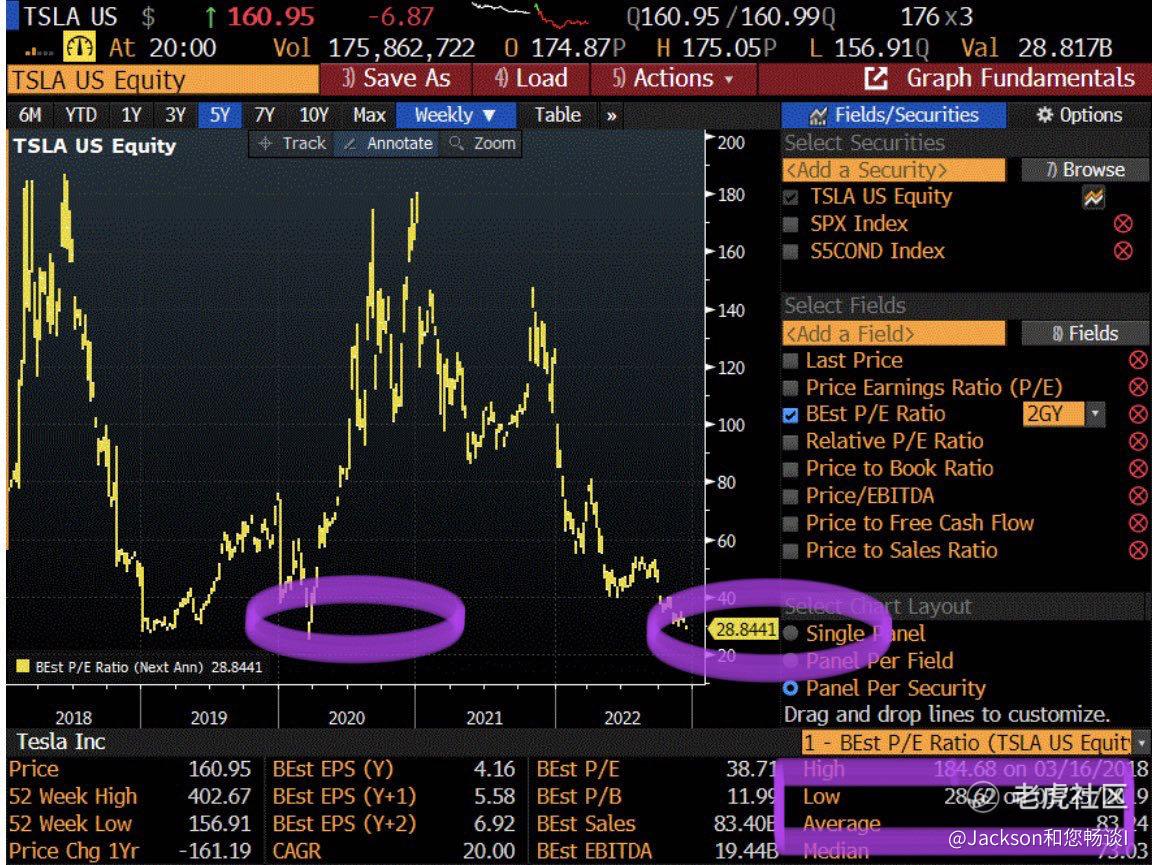Select the 7Y time range tab

pos(264,115)
